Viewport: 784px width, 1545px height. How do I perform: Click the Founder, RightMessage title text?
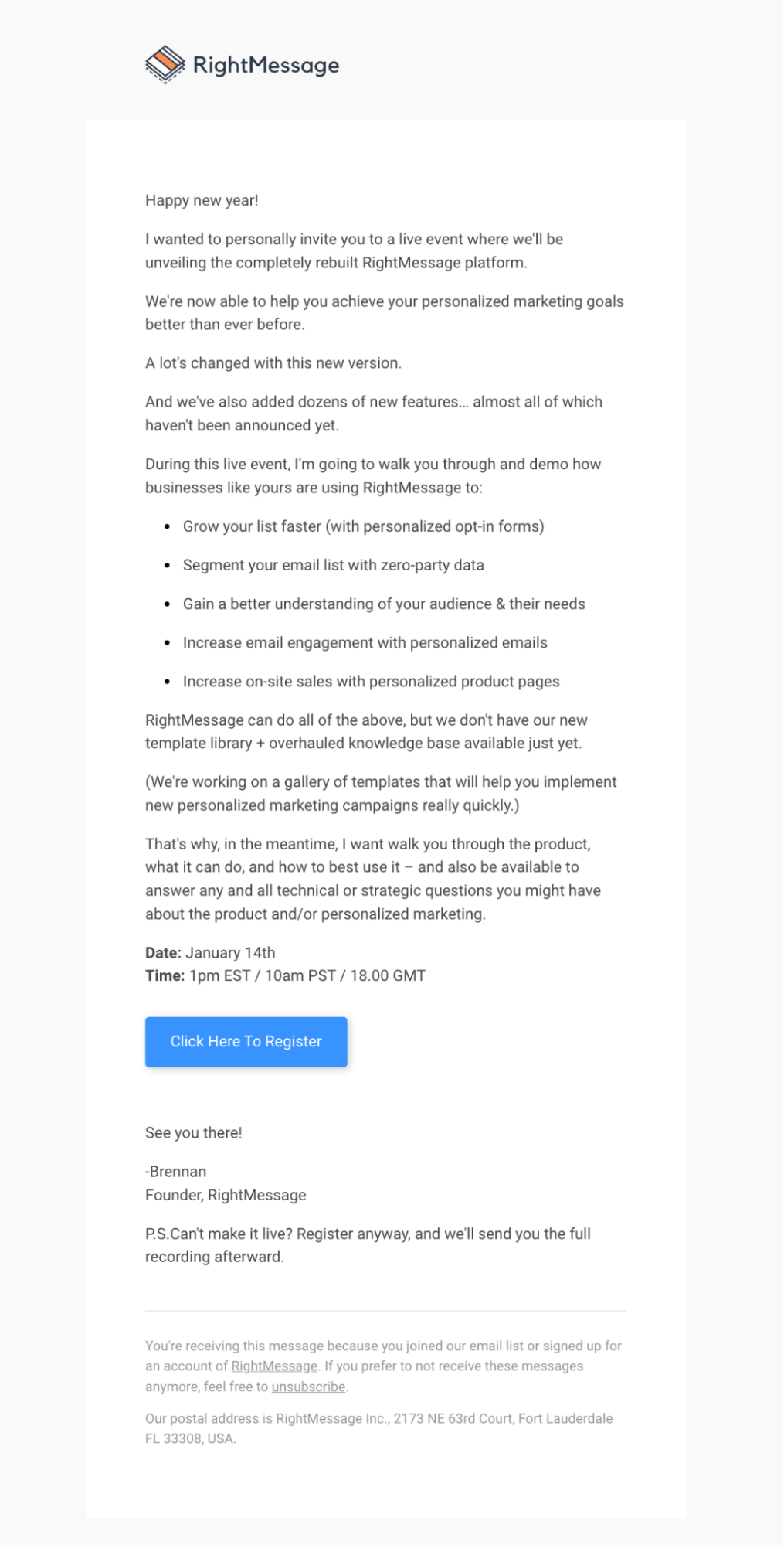226,1194
